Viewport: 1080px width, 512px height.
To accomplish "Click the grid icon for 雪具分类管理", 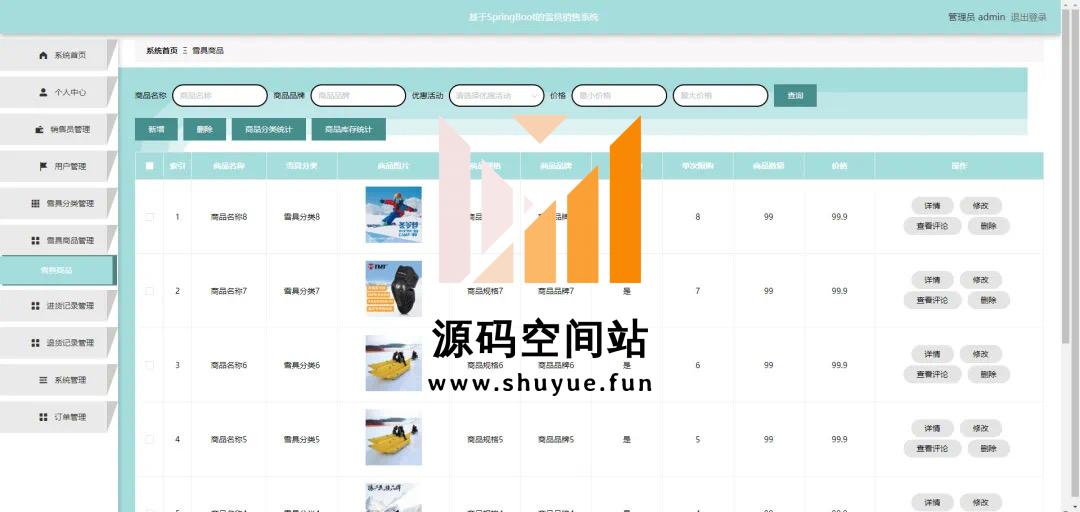I will tap(36, 203).
